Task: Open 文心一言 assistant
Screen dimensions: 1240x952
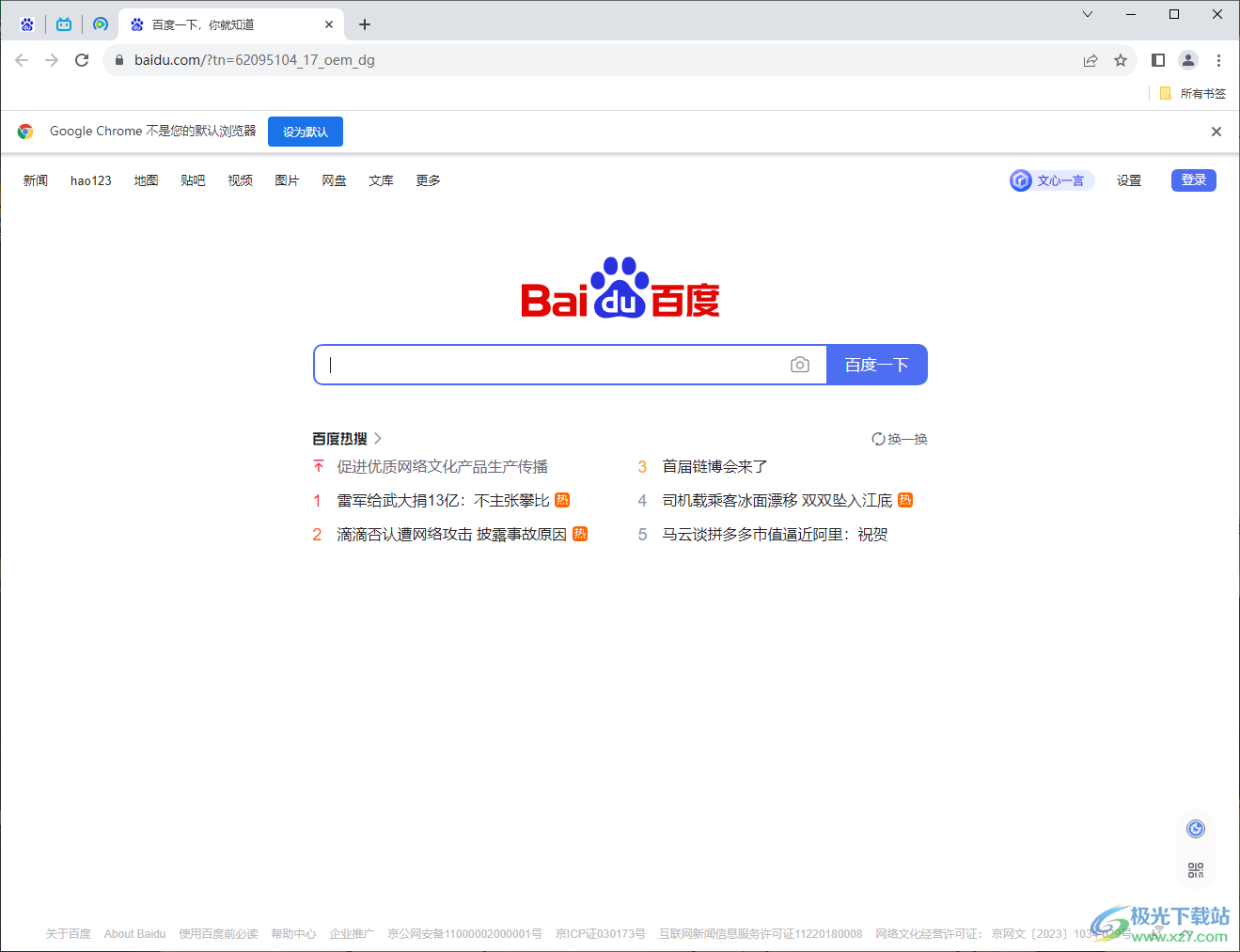Action: [x=1052, y=180]
